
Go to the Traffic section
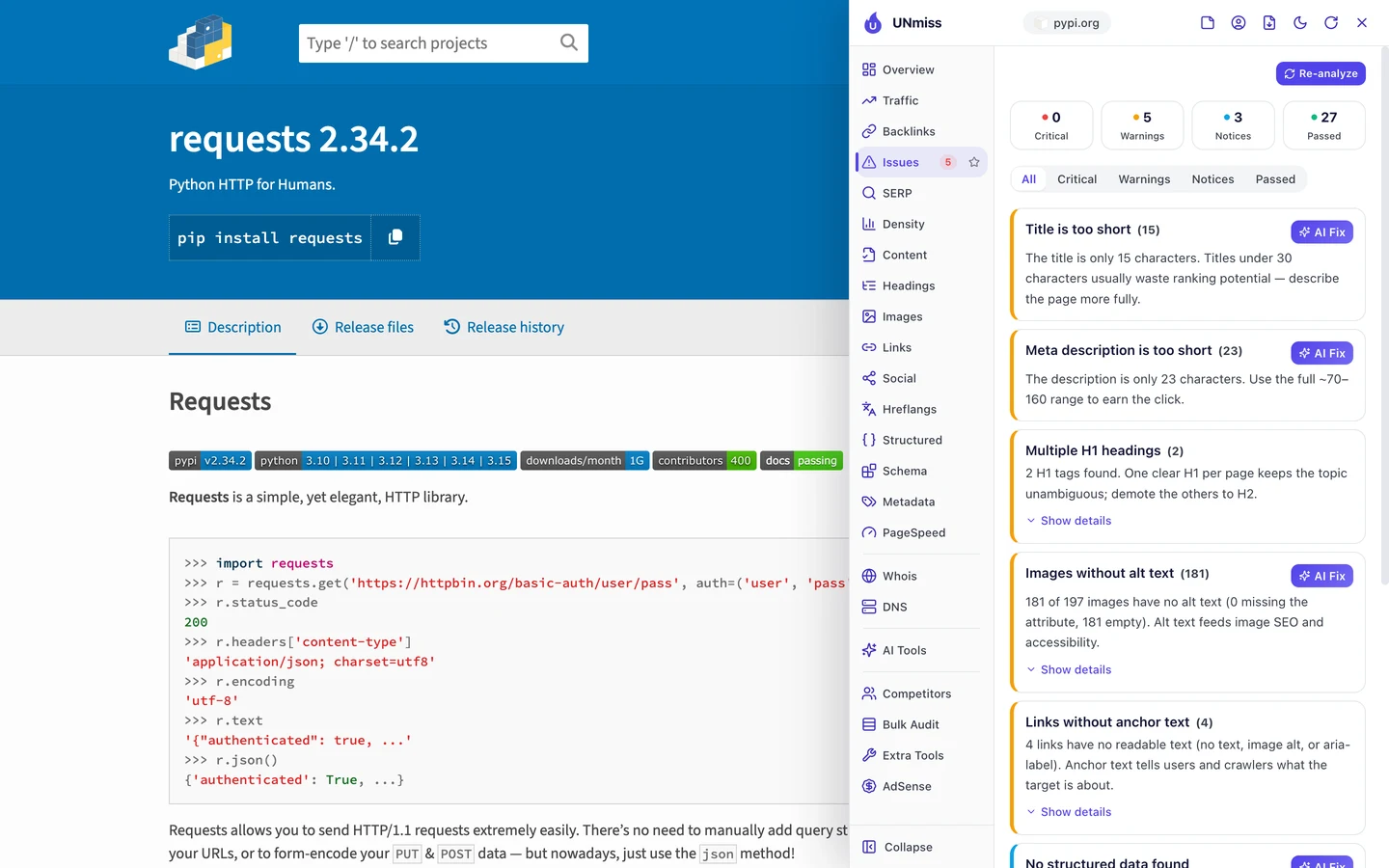(x=921, y=100)
